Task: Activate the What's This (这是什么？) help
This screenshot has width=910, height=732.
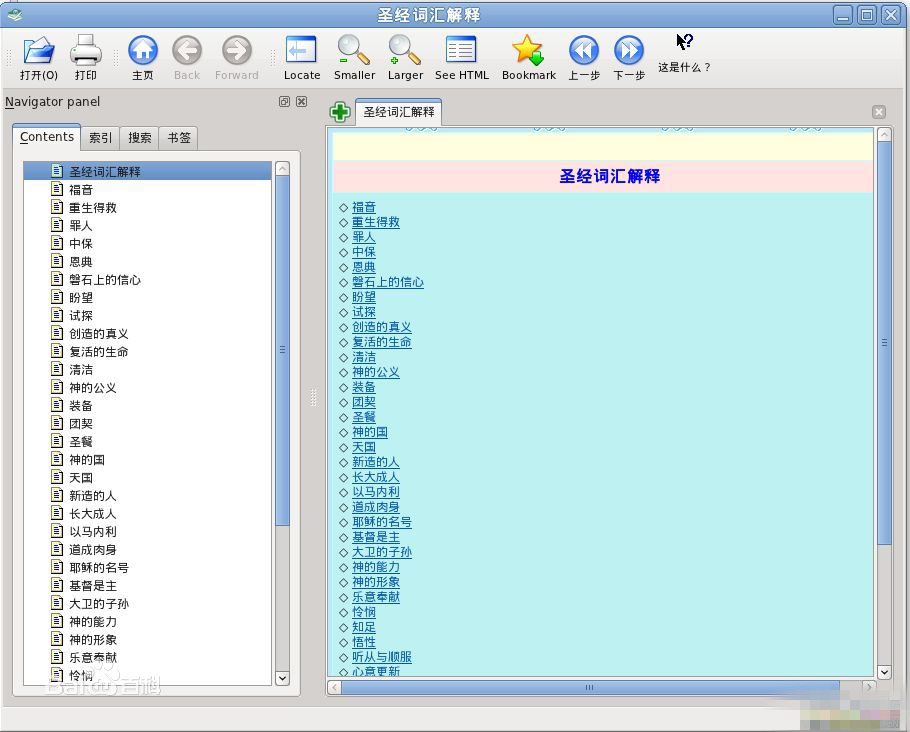Action: pyautogui.click(x=684, y=43)
